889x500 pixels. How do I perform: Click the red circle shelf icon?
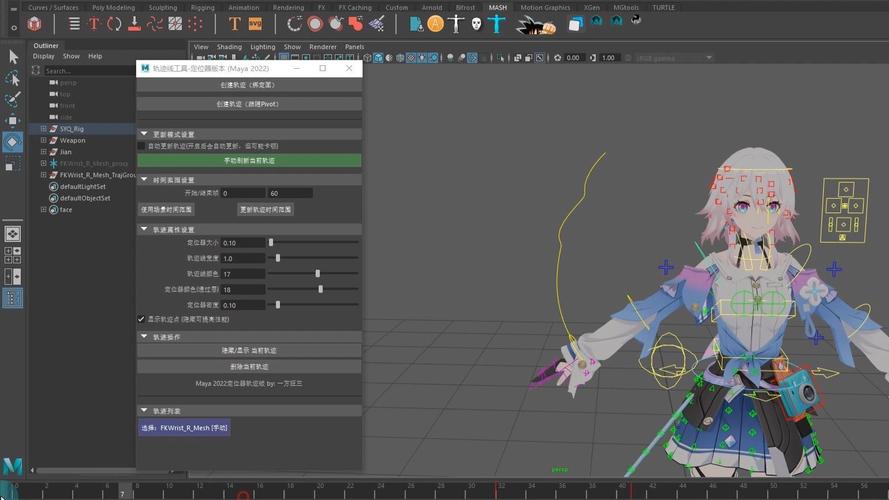315,24
